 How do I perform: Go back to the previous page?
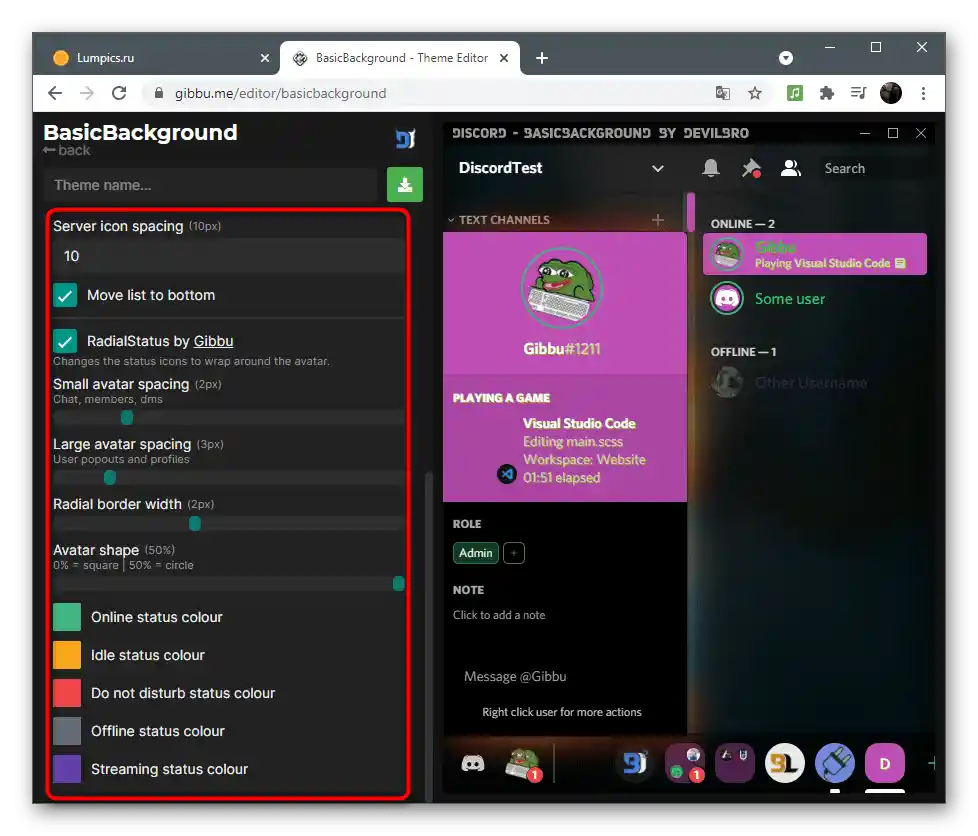(x=55, y=93)
